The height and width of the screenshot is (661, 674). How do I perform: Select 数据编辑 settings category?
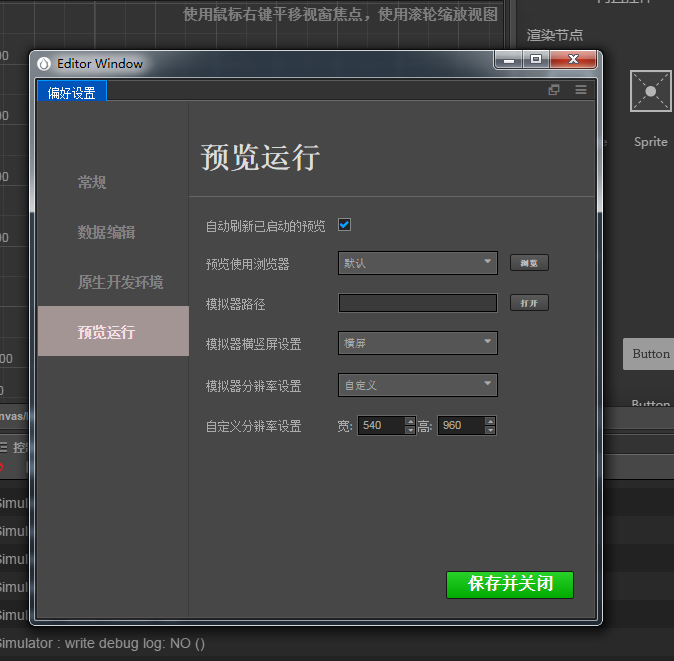(107, 232)
